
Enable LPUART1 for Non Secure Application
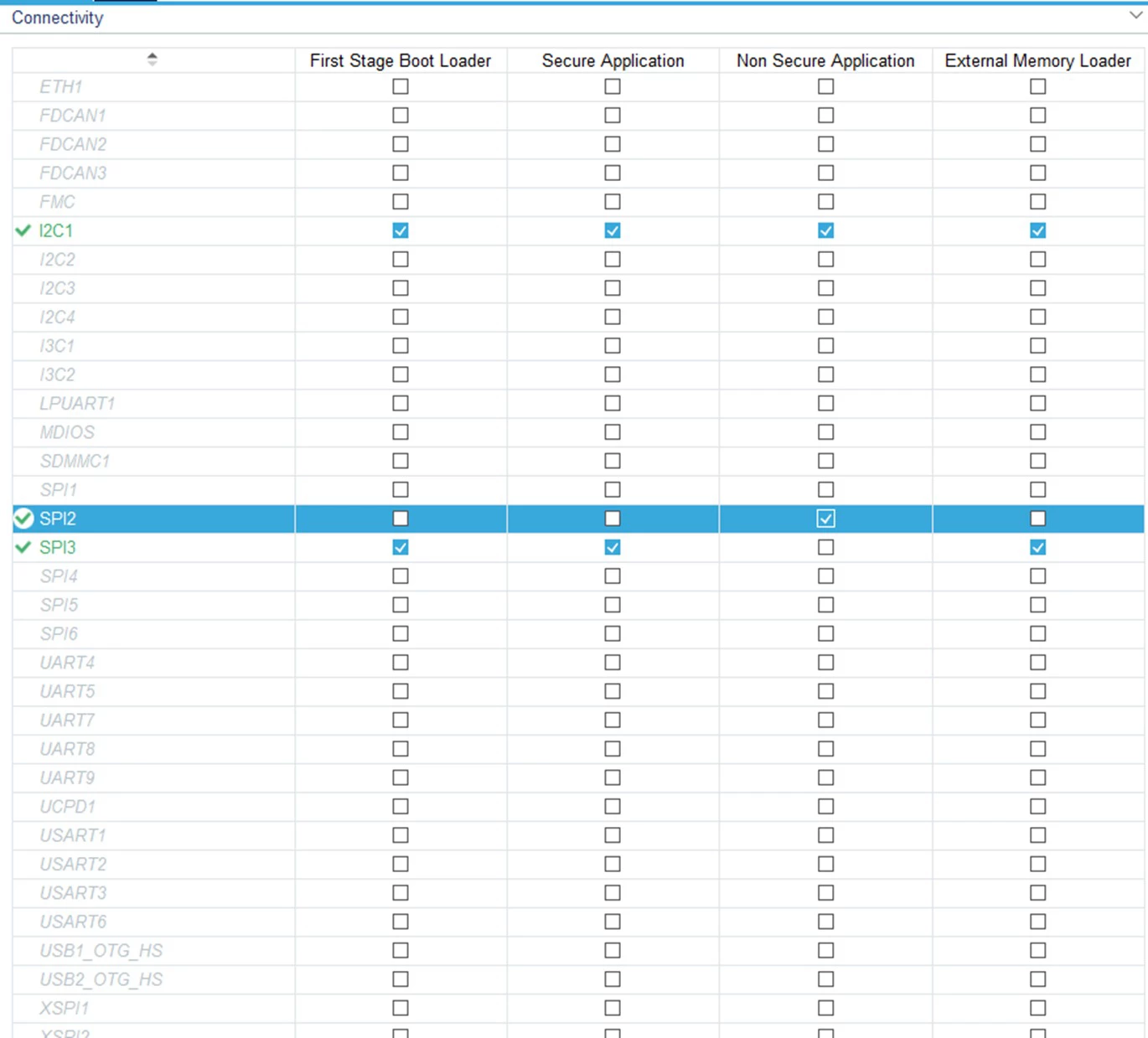[825, 403]
